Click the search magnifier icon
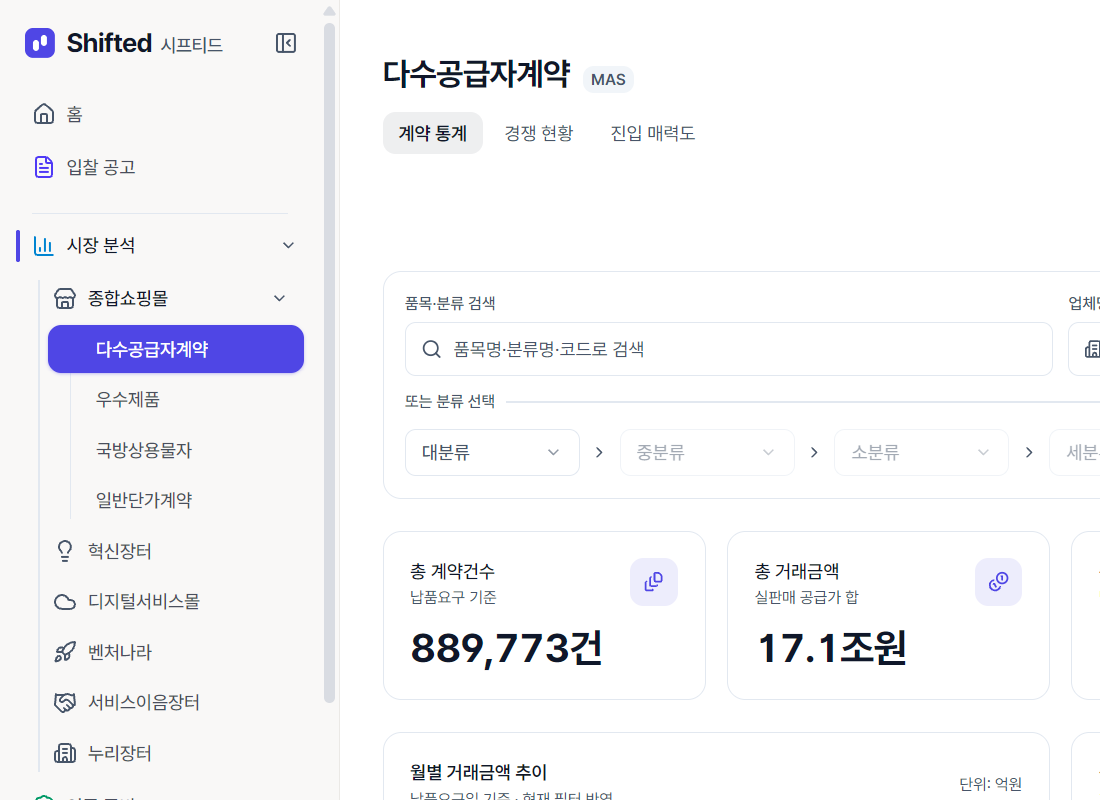 431,349
